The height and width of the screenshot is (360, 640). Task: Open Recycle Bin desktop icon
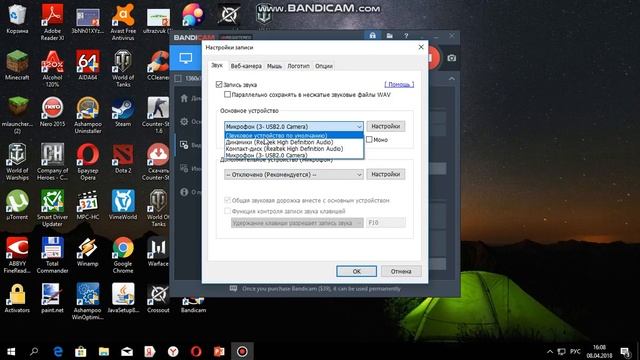pyautogui.click(x=17, y=18)
